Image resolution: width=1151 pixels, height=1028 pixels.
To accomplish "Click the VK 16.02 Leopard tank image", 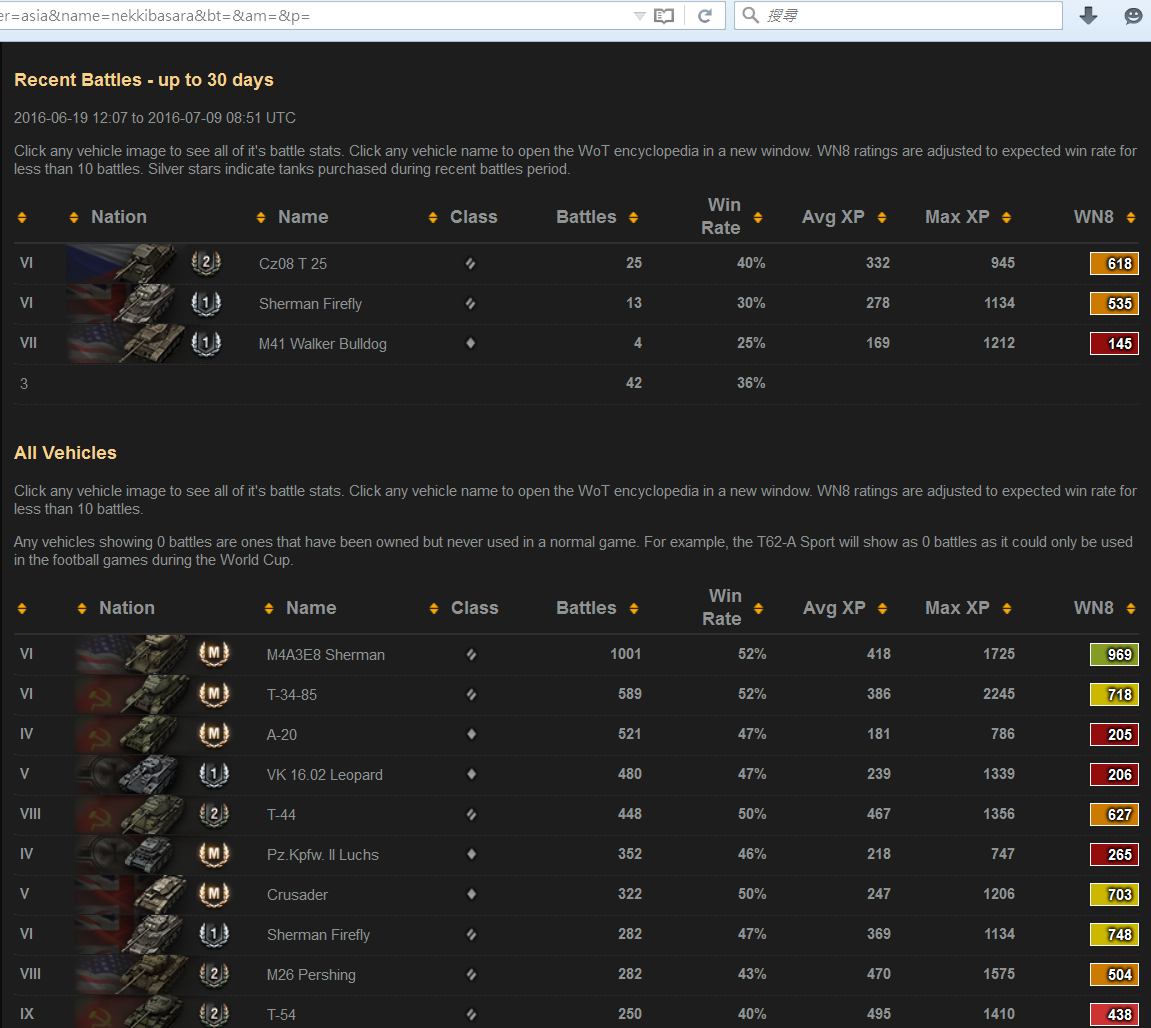I will pyautogui.click(x=134, y=774).
